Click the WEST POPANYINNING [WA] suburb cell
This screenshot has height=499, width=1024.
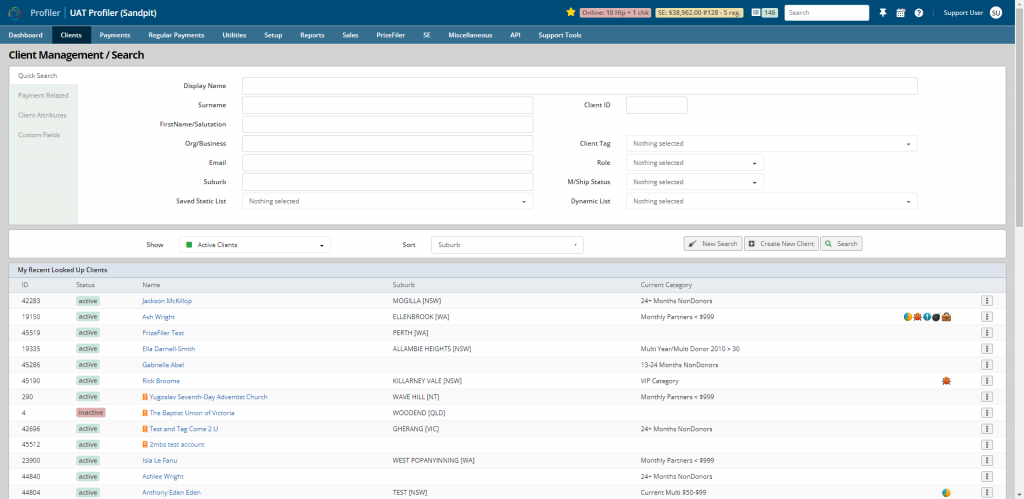[433, 460]
